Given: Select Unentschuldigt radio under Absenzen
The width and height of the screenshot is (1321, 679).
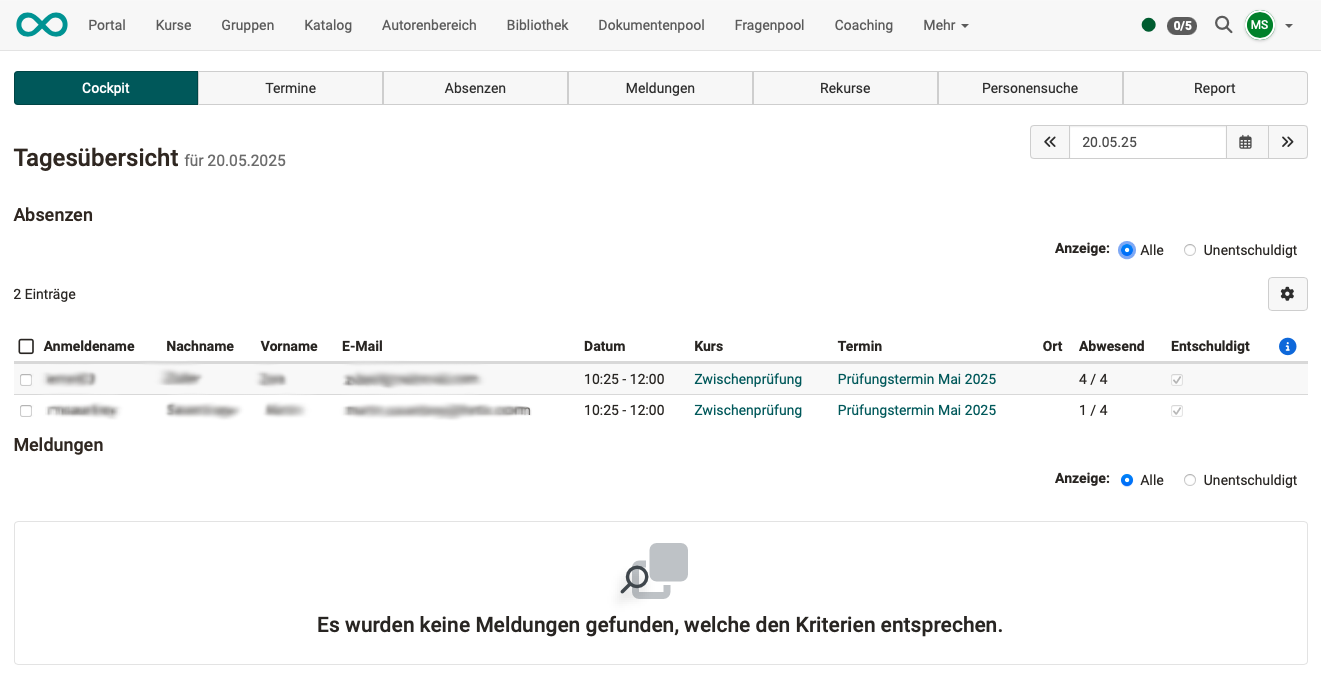Looking at the screenshot, I should pyautogui.click(x=1190, y=250).
